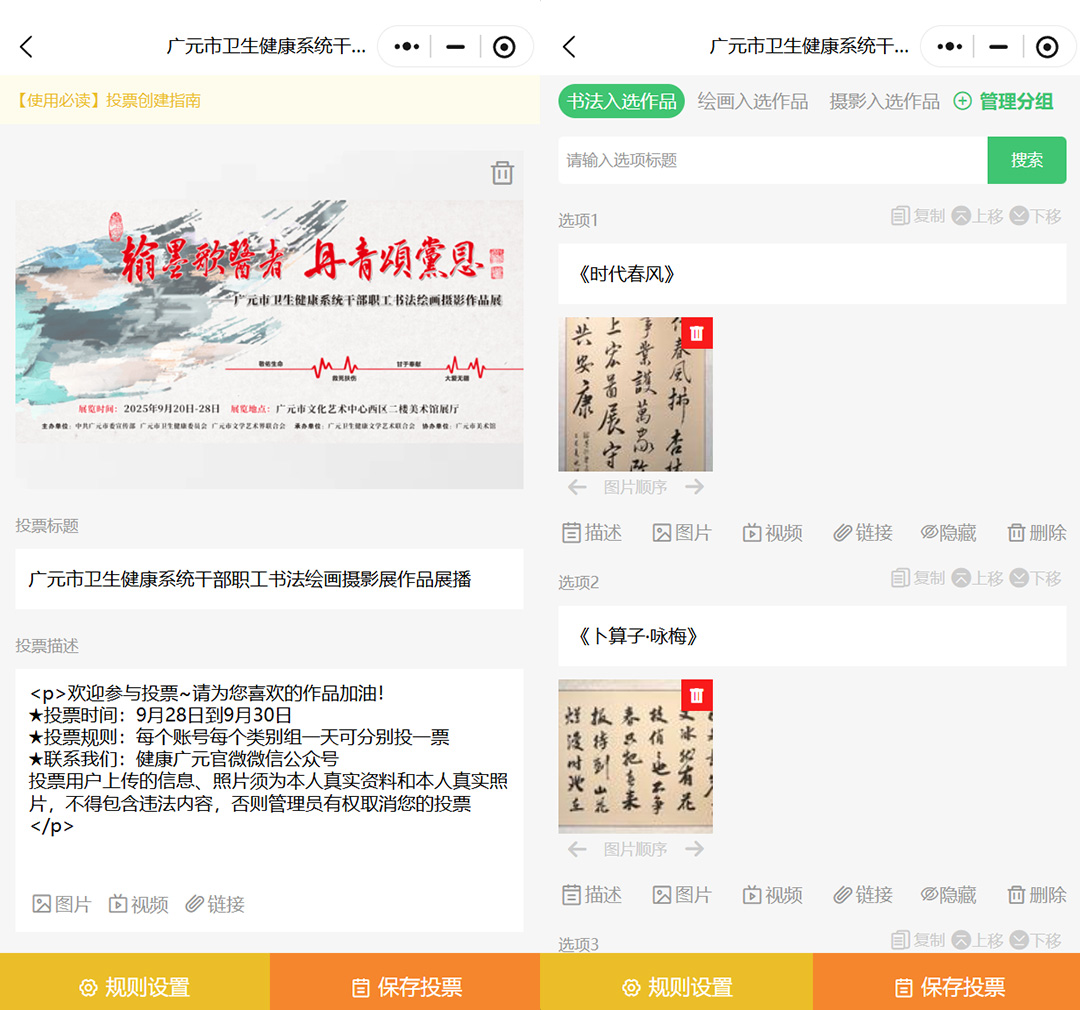Remove the 《时代春风》 thumbnail via red trash
Screen dimensions: 1080x1010
click(x=697, y=333)
